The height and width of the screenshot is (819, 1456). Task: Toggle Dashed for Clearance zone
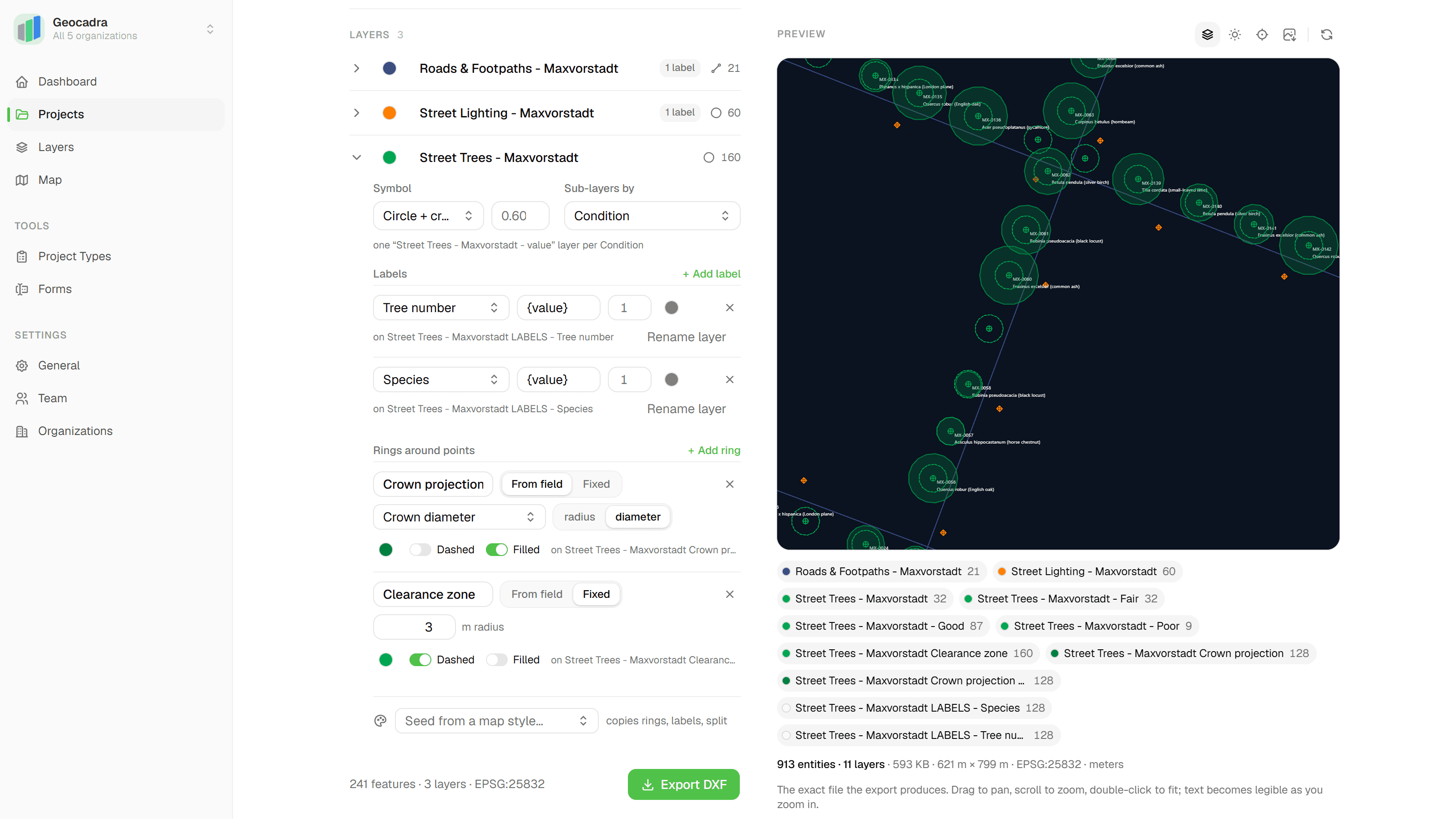tap(420, 660)
